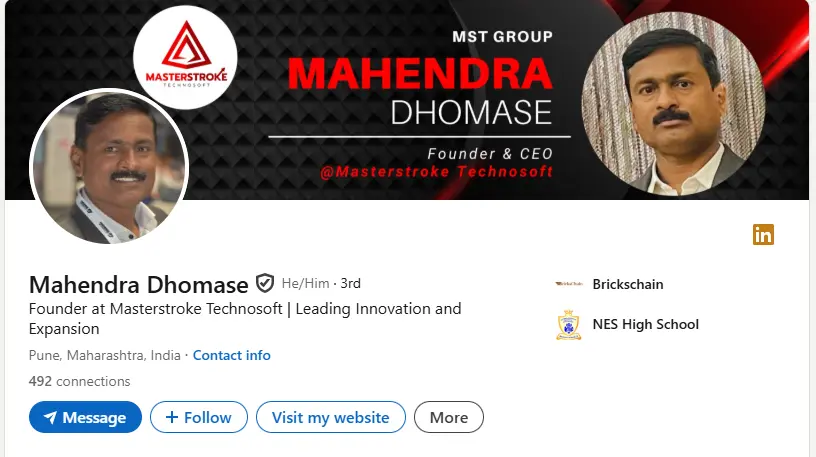Open the circular profile photo

pyautogui.click(x=109, y=167)
